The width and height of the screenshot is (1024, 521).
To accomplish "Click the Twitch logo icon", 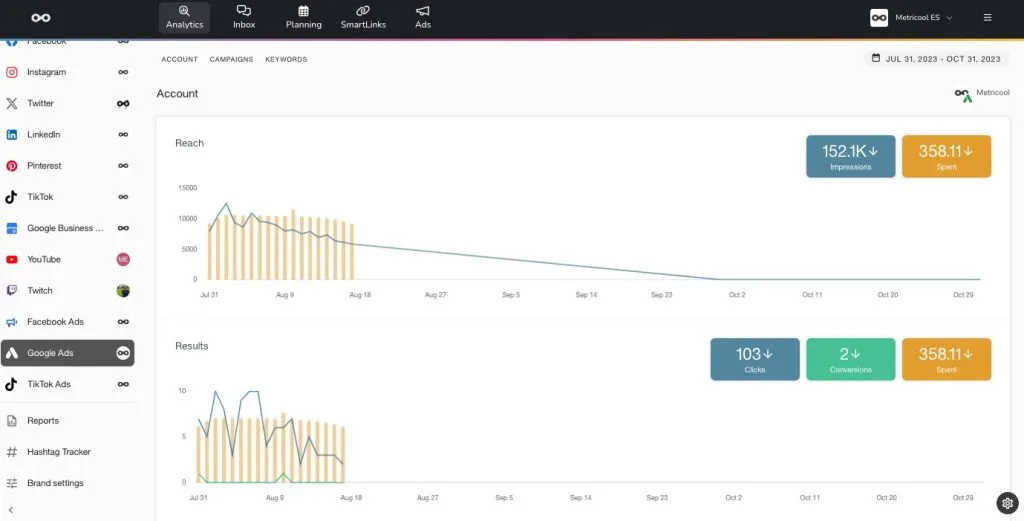I will click(x=12, y=291).
